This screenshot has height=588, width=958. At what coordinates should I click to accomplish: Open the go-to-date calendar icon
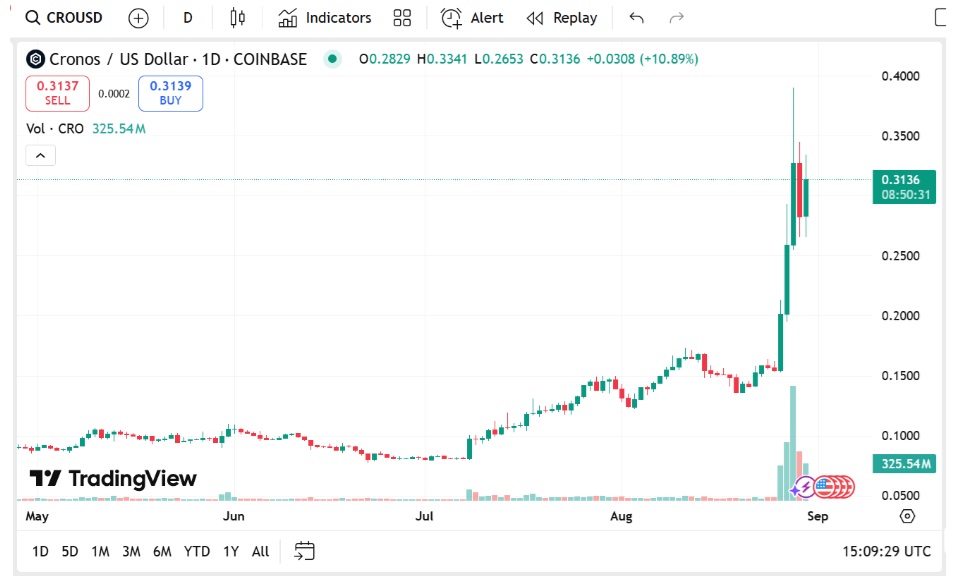pyautogui.click(x=303, y=551)
